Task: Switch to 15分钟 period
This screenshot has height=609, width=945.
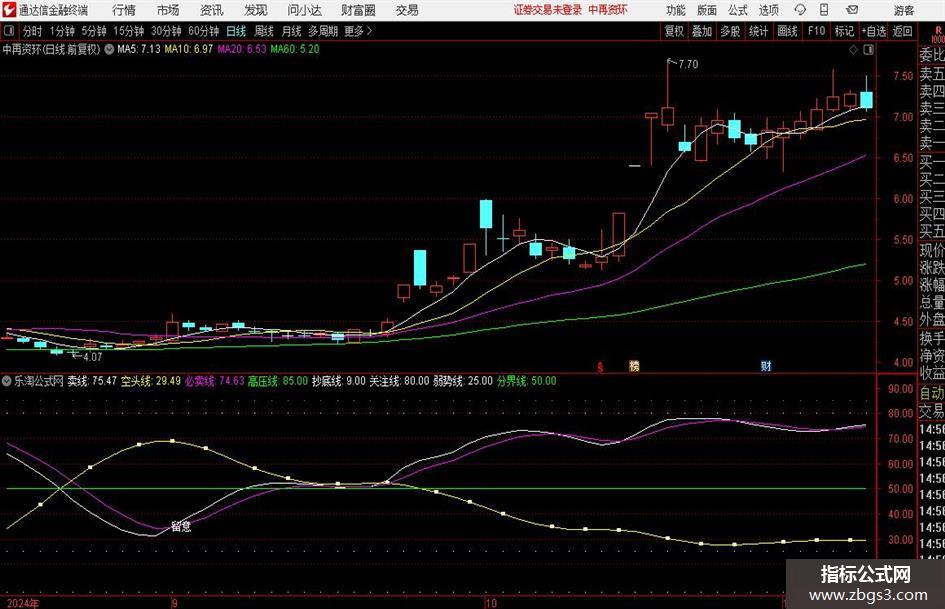Action: tap(129, 31)
